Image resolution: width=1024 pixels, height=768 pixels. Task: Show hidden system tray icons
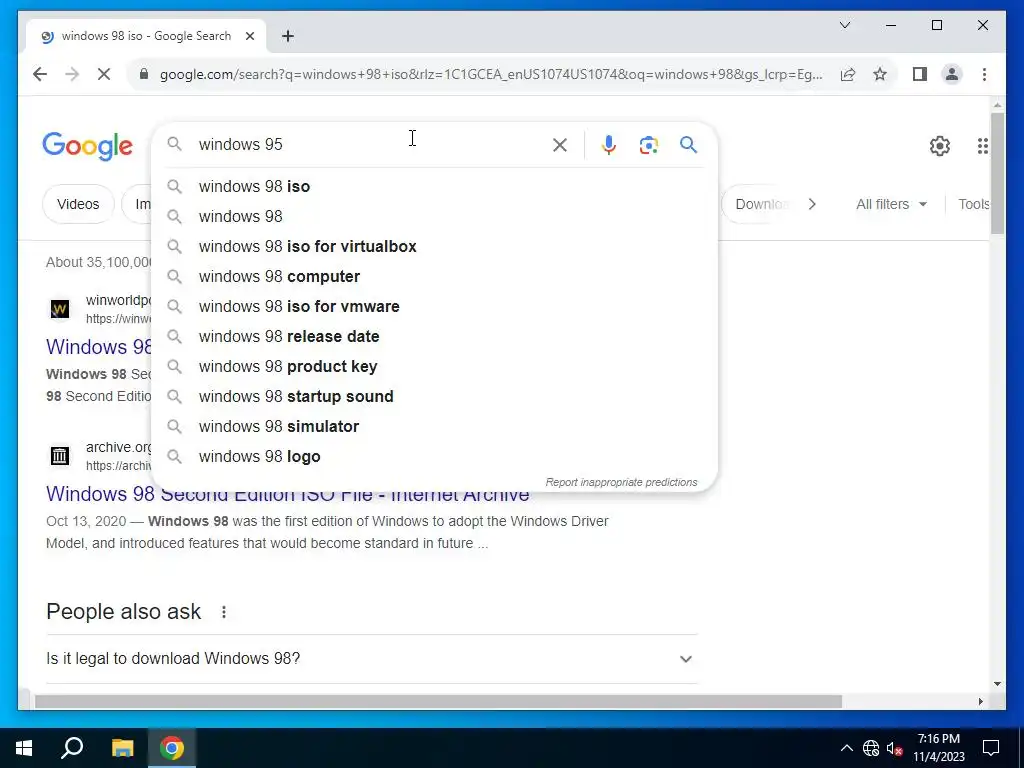pyautogui.click(x=846, y=748)
